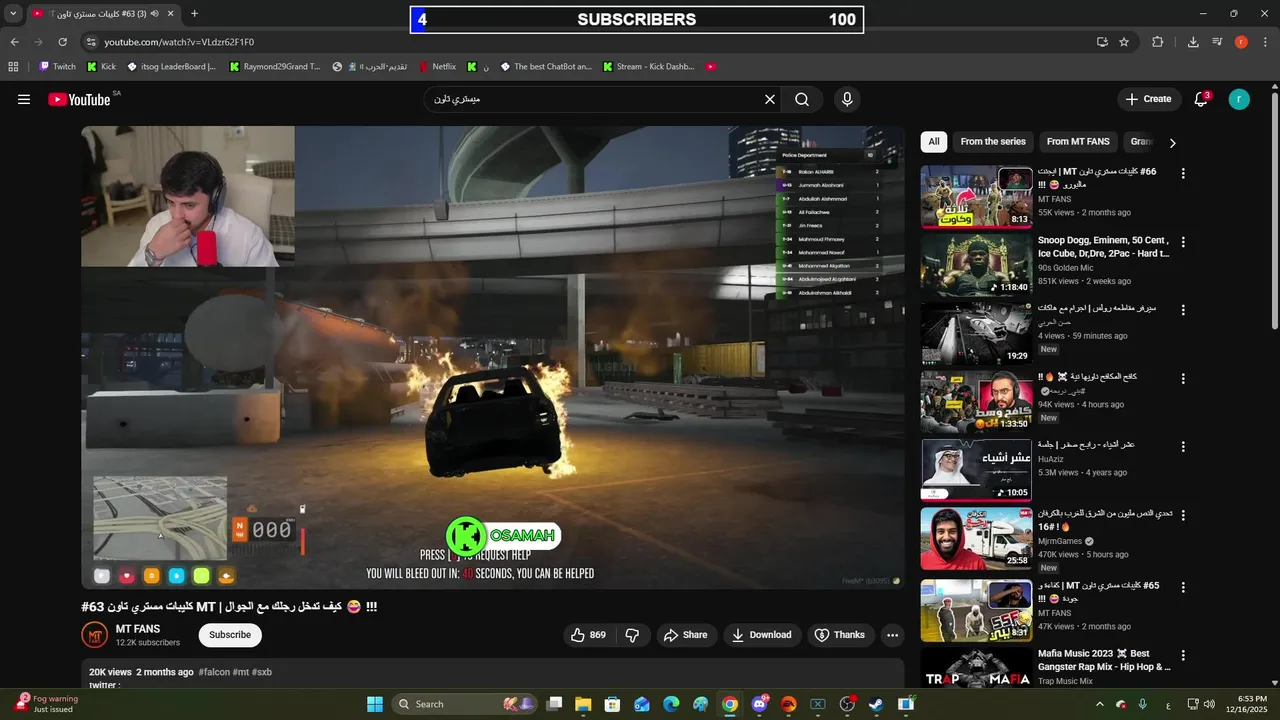Open YouTube notifications bell
This screenshot has width=1280, height=720.
1201,99
